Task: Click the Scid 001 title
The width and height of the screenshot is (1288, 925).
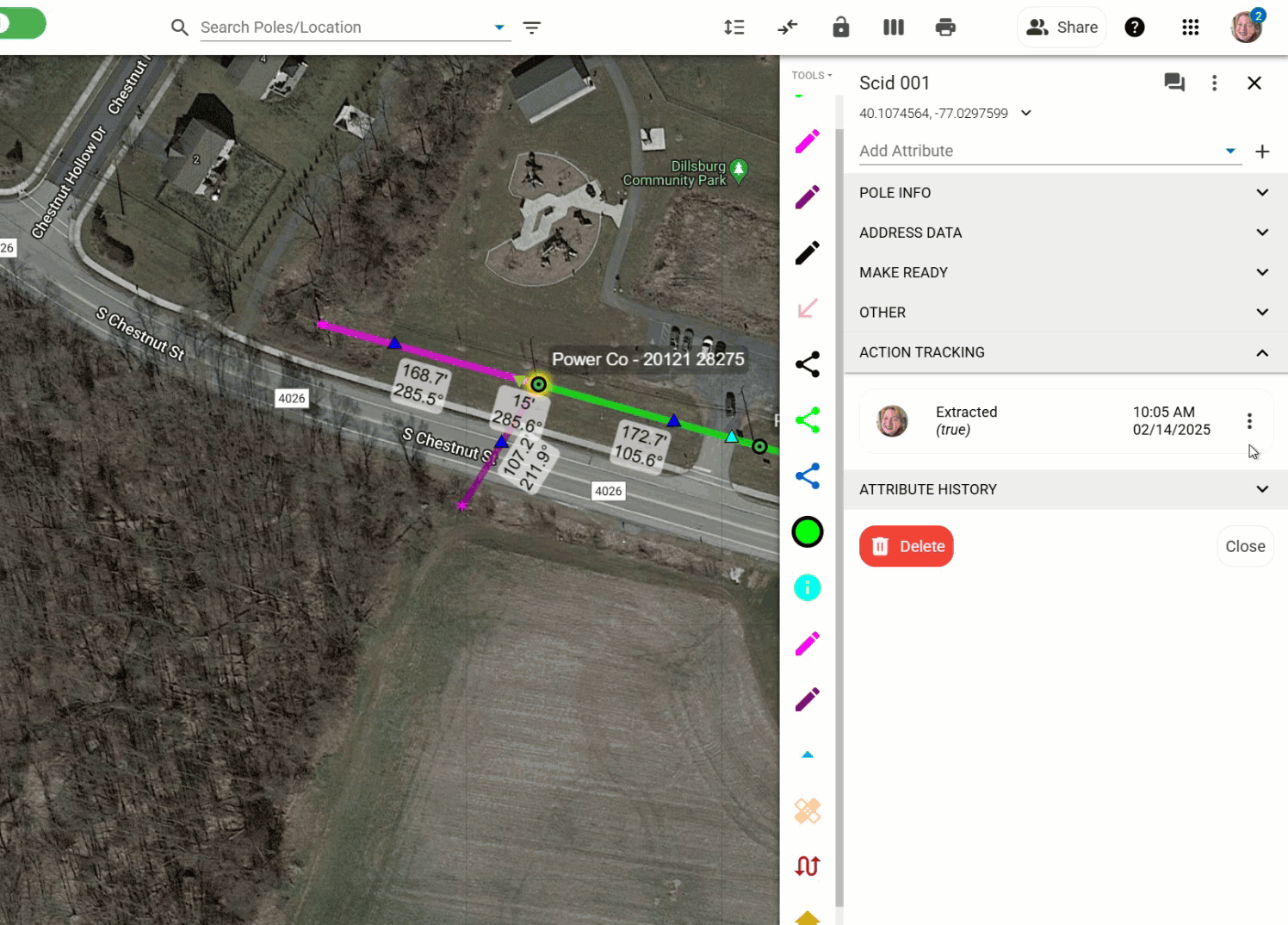Action: click(x=895, y=83)
